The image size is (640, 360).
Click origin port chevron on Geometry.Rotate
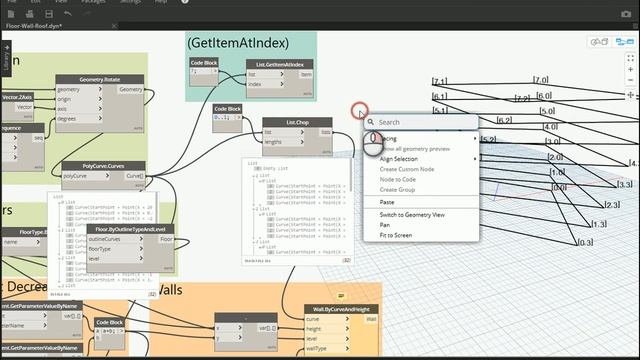100,99
